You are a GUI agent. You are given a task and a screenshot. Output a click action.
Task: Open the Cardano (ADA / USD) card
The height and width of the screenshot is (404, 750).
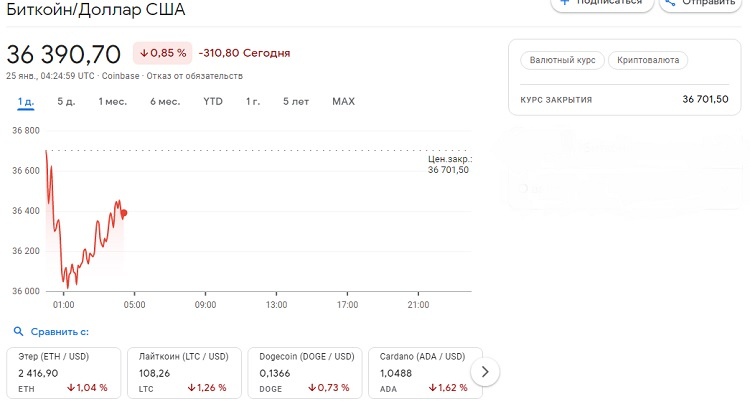click(x=425, y=372)
